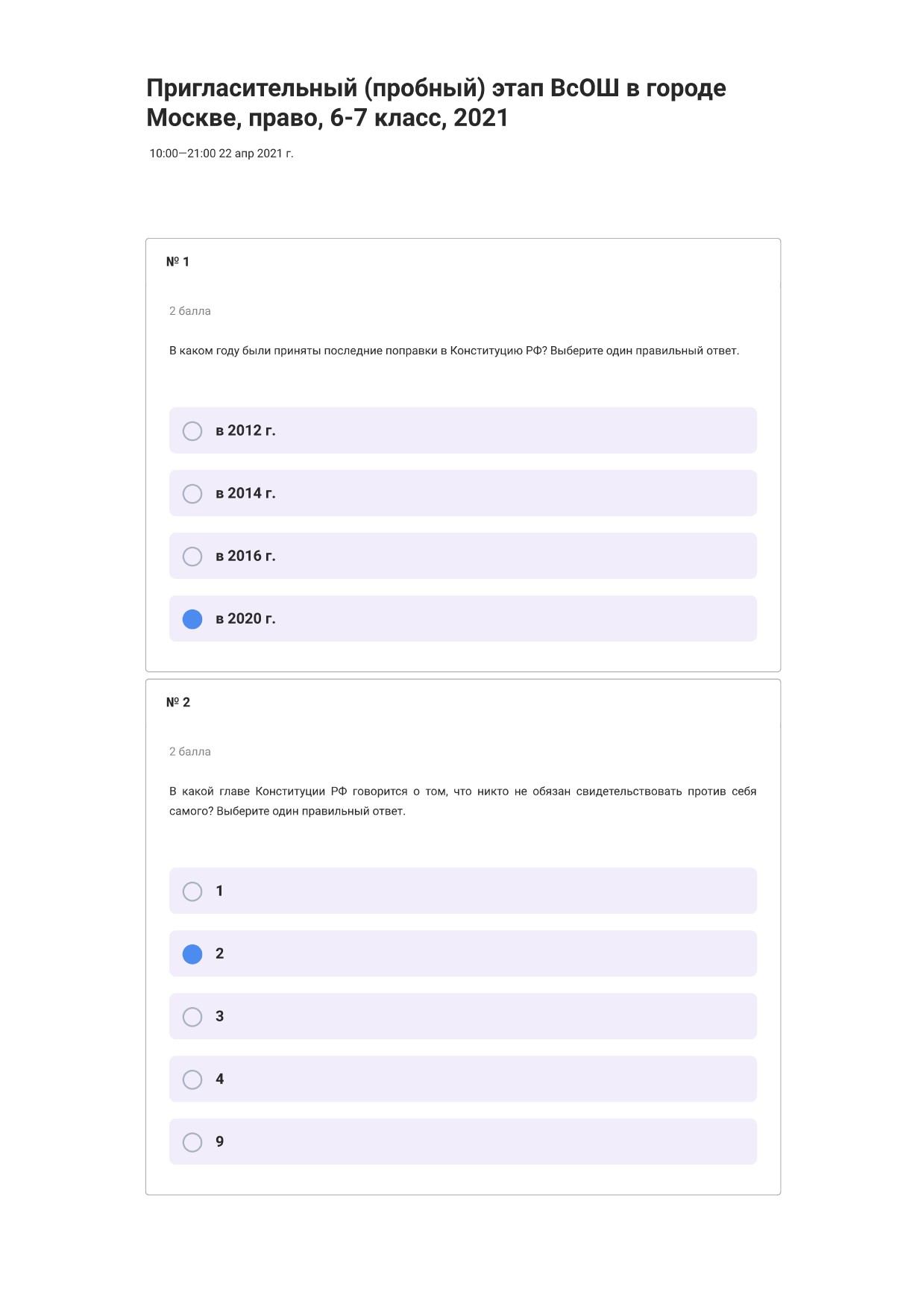
Task: Click question 1 text about Конституцию РФ
Action: tap(454, 351)
